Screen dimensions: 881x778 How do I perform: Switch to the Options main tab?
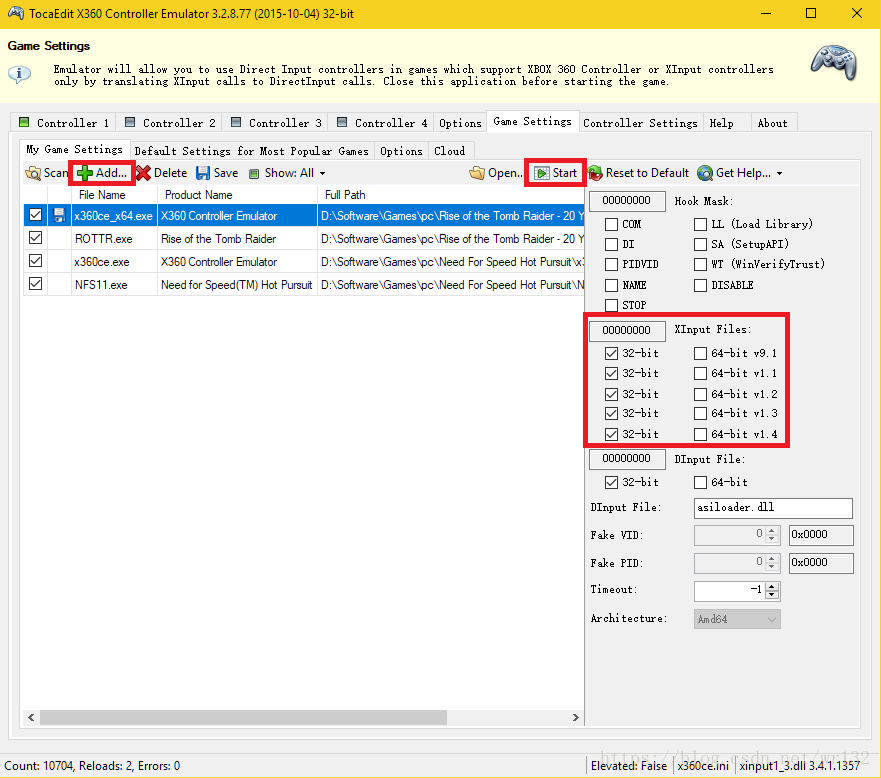click(x=460, y=123)
